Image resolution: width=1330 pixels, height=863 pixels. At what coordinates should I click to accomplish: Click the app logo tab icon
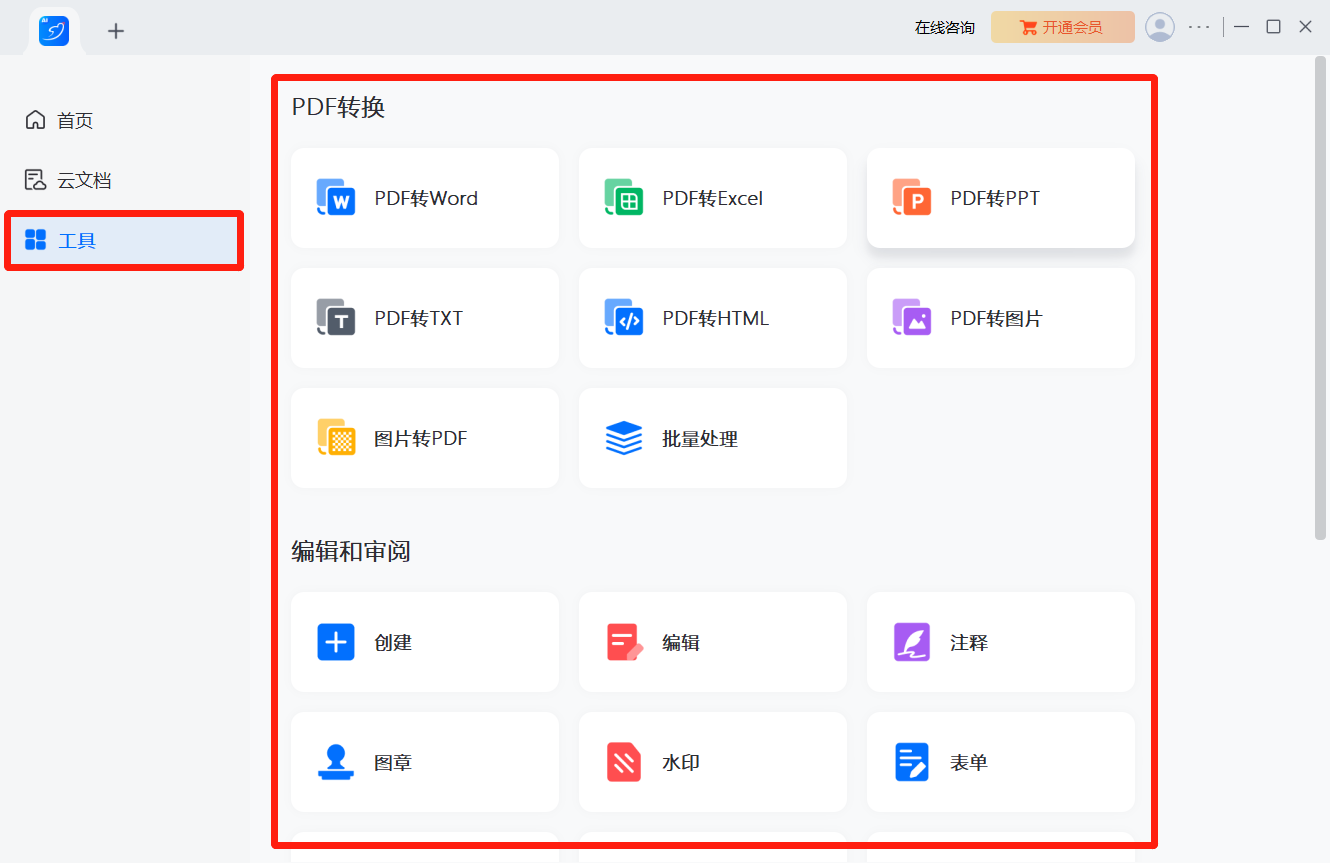pyautogui.click(x=54, y=31)
